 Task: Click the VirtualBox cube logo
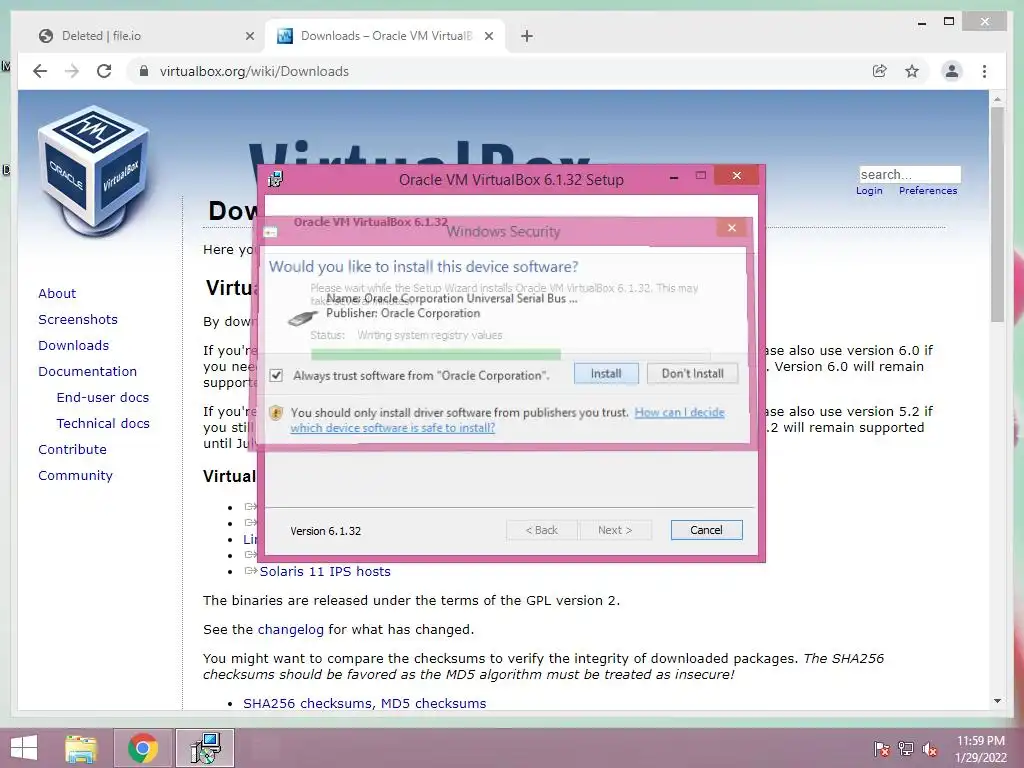point(93,171)
